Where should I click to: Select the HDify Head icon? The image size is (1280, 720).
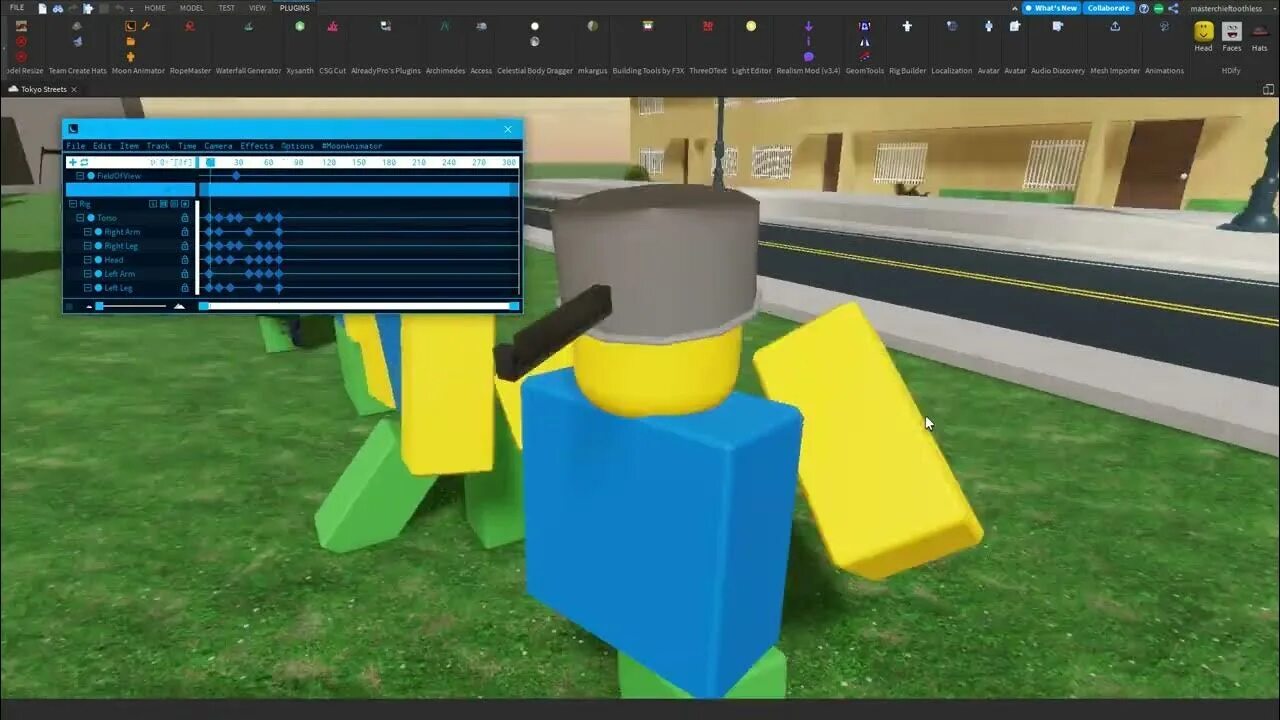pyautogui.click(x=1203, y=31)
